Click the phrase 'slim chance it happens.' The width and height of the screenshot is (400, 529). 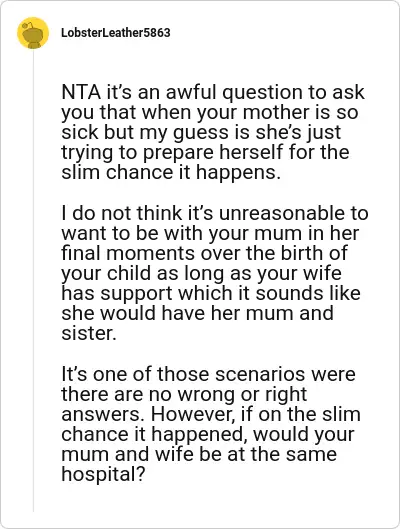[171, 172]
